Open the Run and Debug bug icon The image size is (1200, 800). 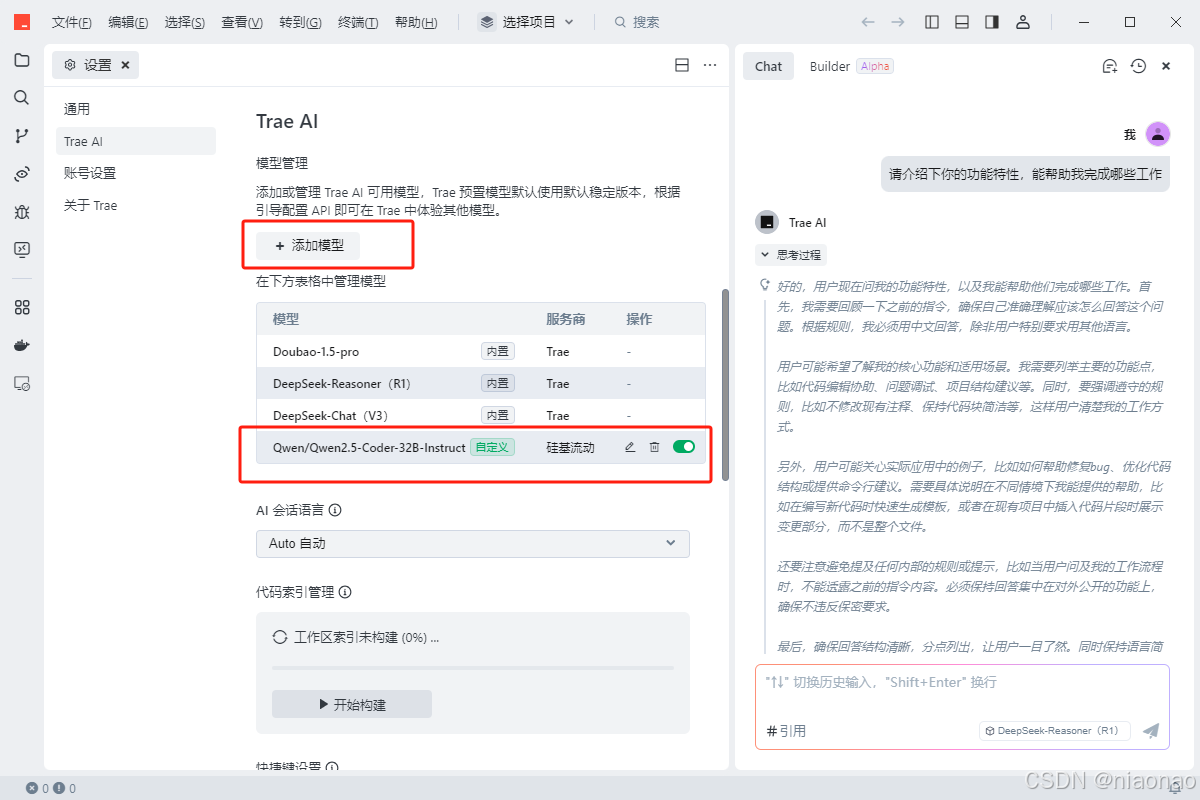(x=21, y=212)
